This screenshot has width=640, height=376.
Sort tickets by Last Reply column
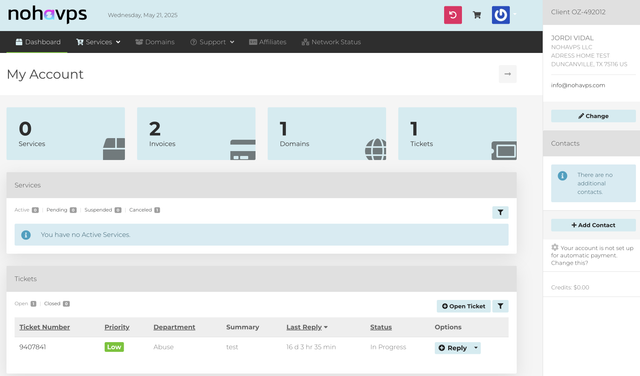307,327
